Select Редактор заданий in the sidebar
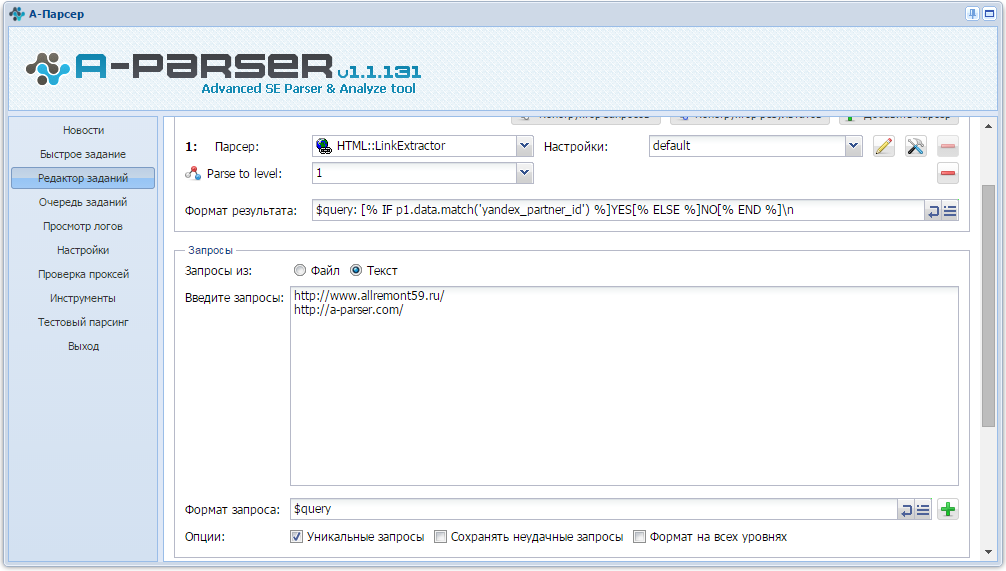This screenshot has width=1006, height=571. tap(83, 178)
